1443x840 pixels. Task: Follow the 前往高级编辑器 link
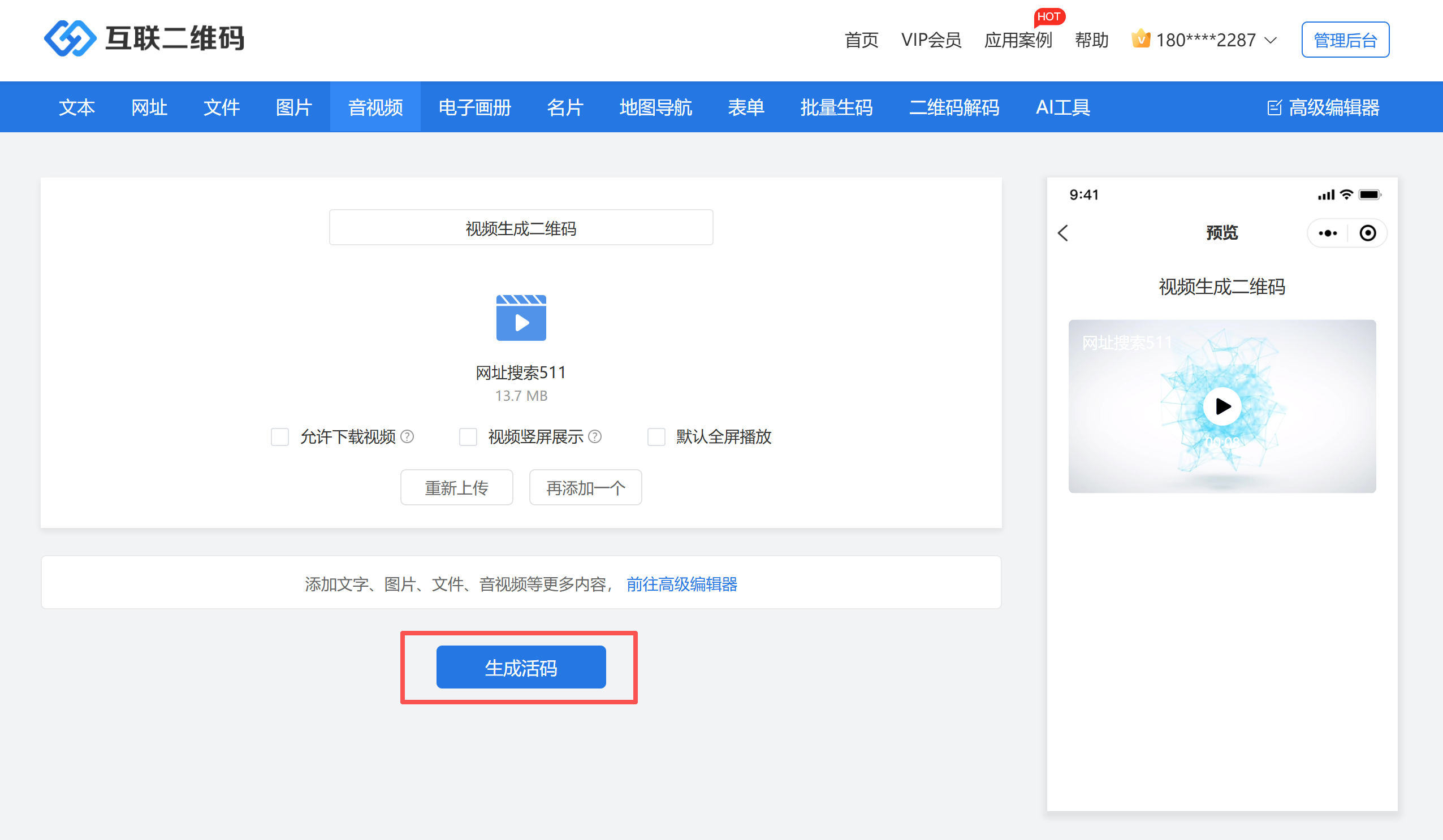[681, 583]
